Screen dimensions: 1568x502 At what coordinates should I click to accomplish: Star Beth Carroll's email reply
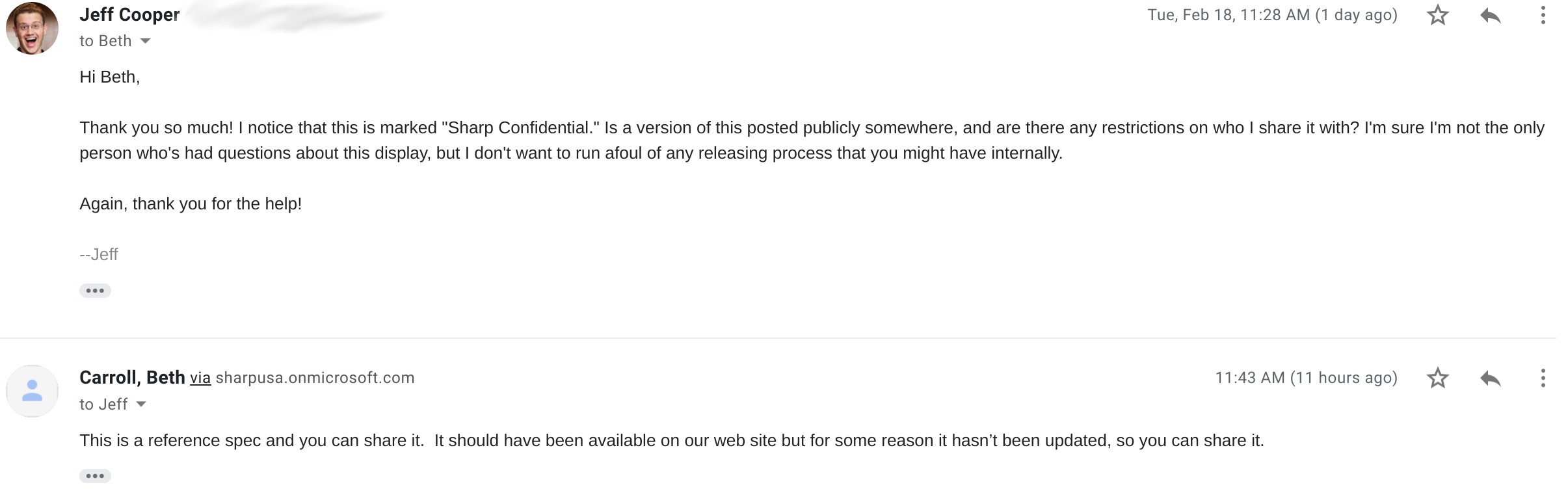point(1437,378)
